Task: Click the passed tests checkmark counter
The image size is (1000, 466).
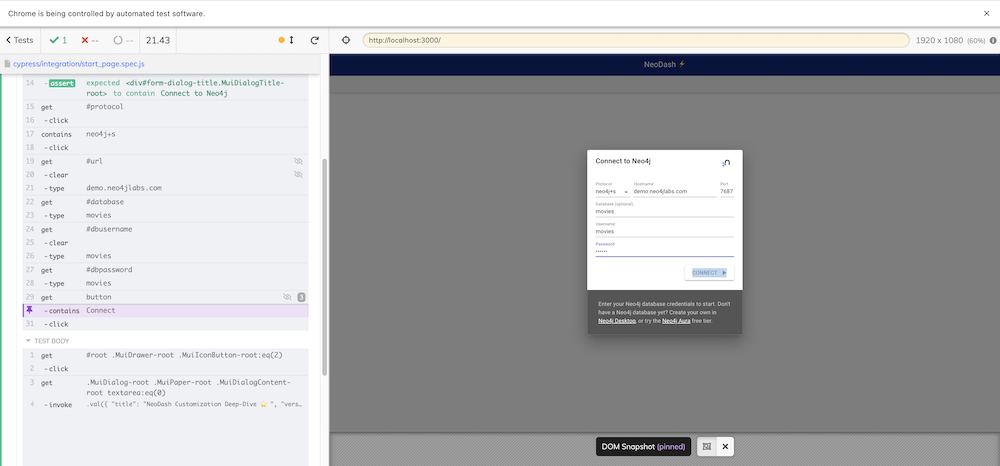Action: [x=56, y=40]
